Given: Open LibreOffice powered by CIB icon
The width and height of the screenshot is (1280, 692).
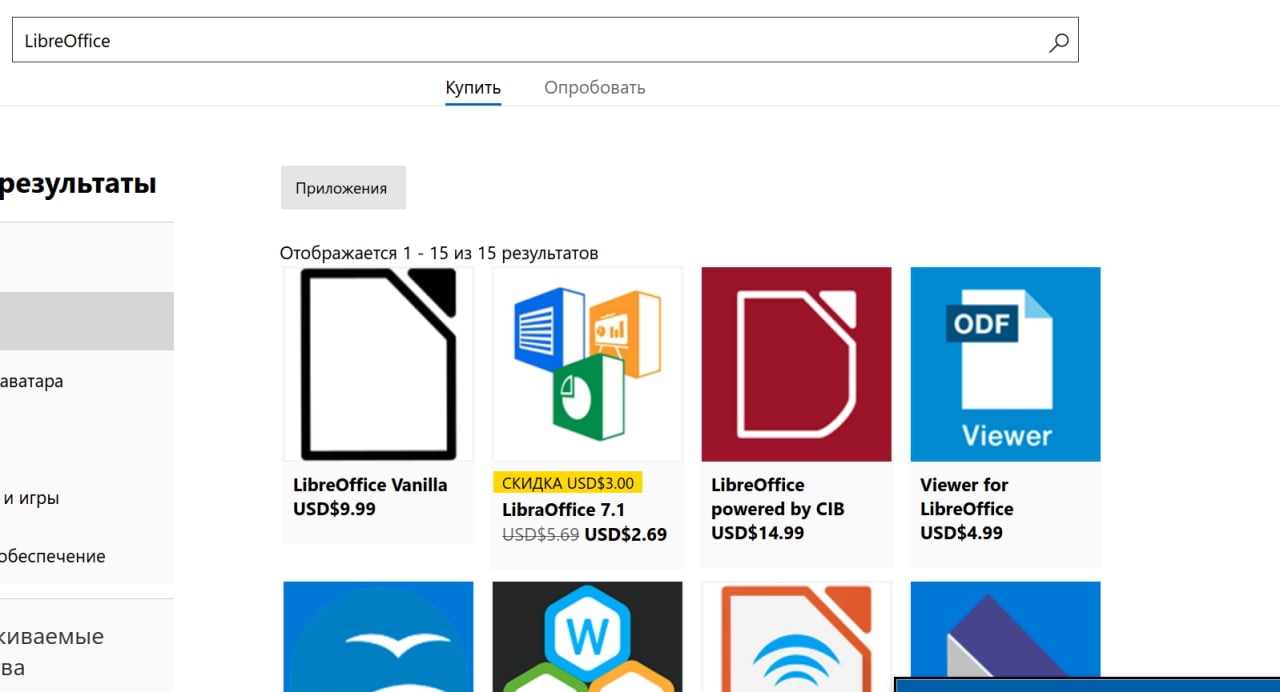Looking at the screenshot, I should [796, 364].
